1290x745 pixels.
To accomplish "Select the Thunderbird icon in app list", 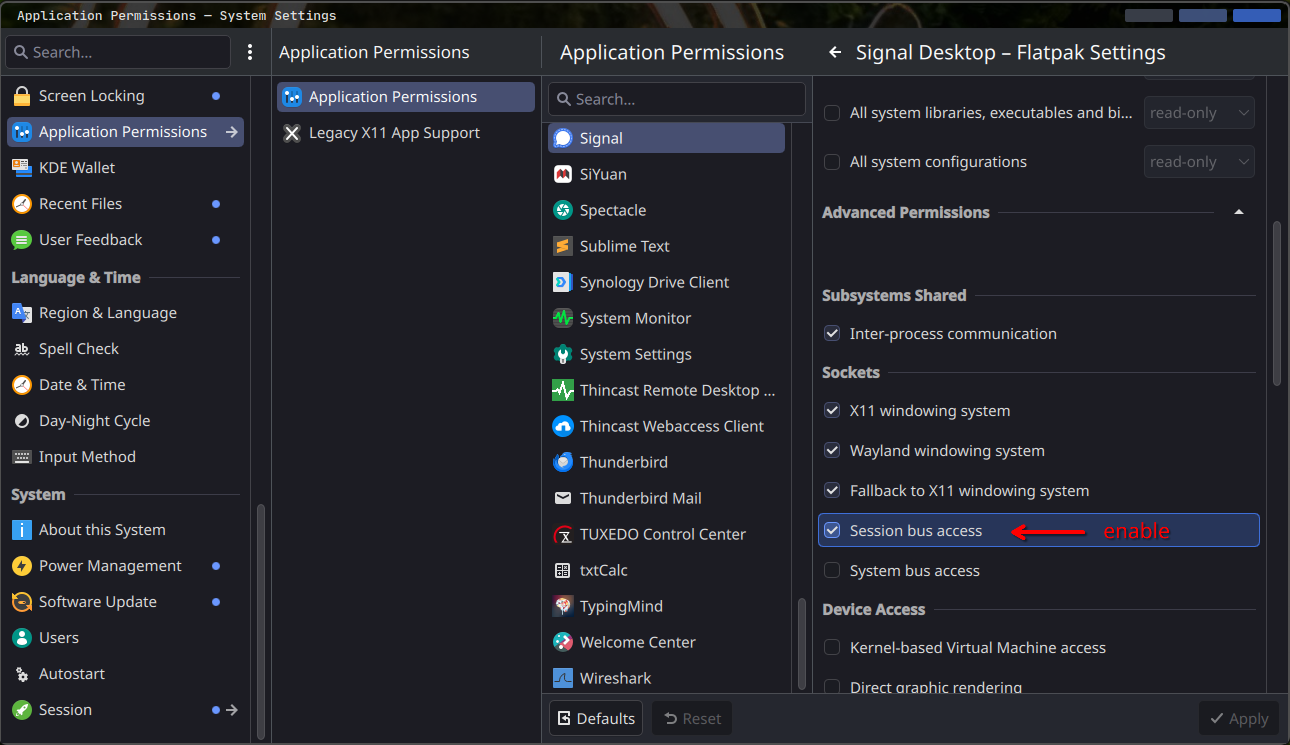I will click(x=562, y=462).
